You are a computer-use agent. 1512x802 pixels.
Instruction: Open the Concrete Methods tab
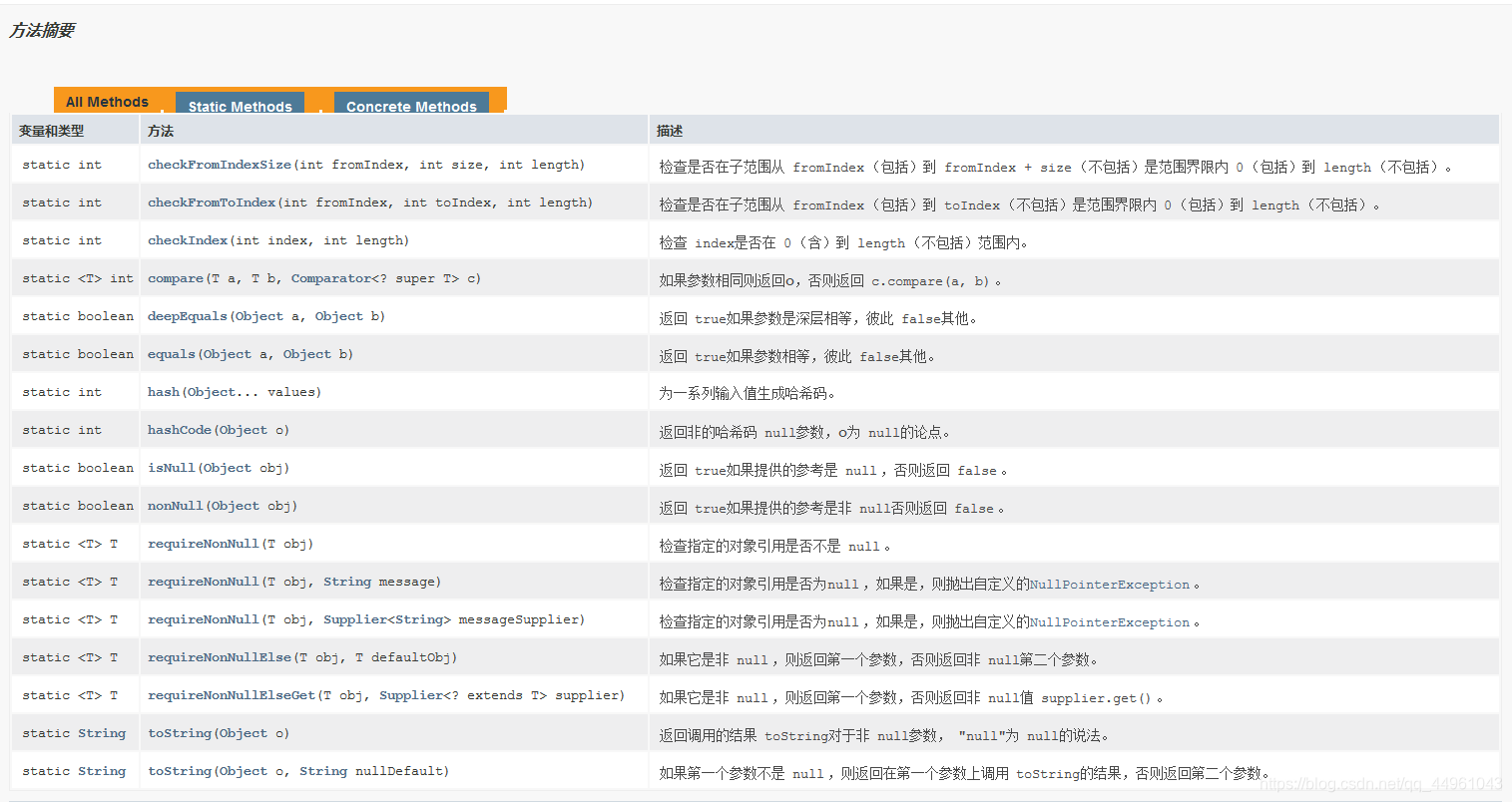411,104
